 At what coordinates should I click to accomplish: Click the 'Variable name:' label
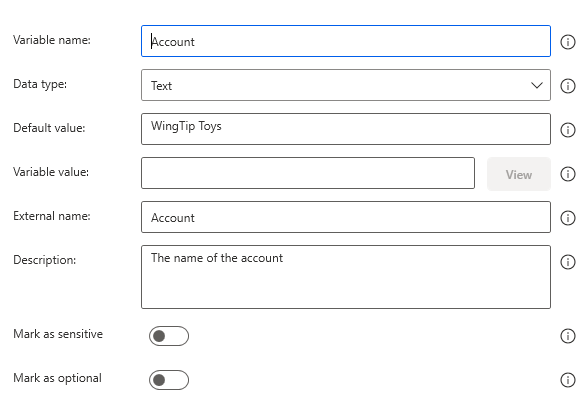(52, 40)
